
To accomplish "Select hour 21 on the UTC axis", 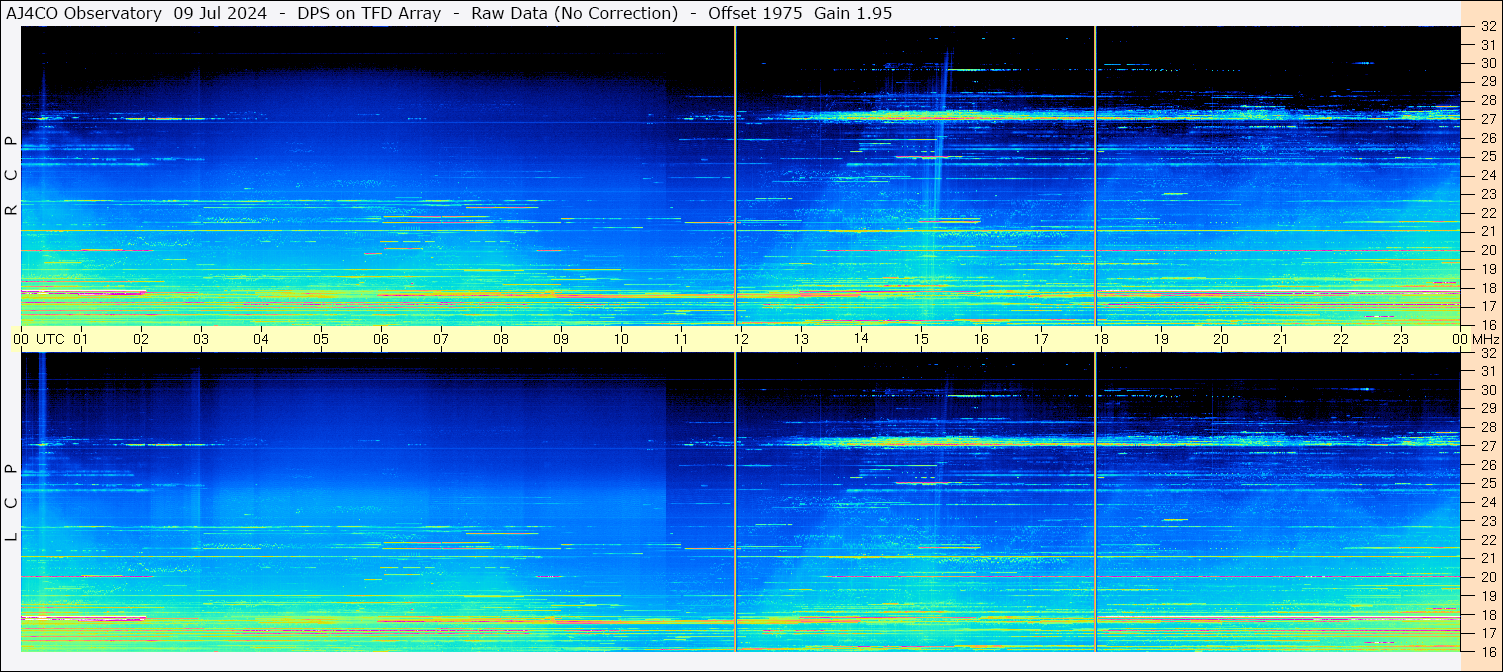I will [x=1281, y=339].
